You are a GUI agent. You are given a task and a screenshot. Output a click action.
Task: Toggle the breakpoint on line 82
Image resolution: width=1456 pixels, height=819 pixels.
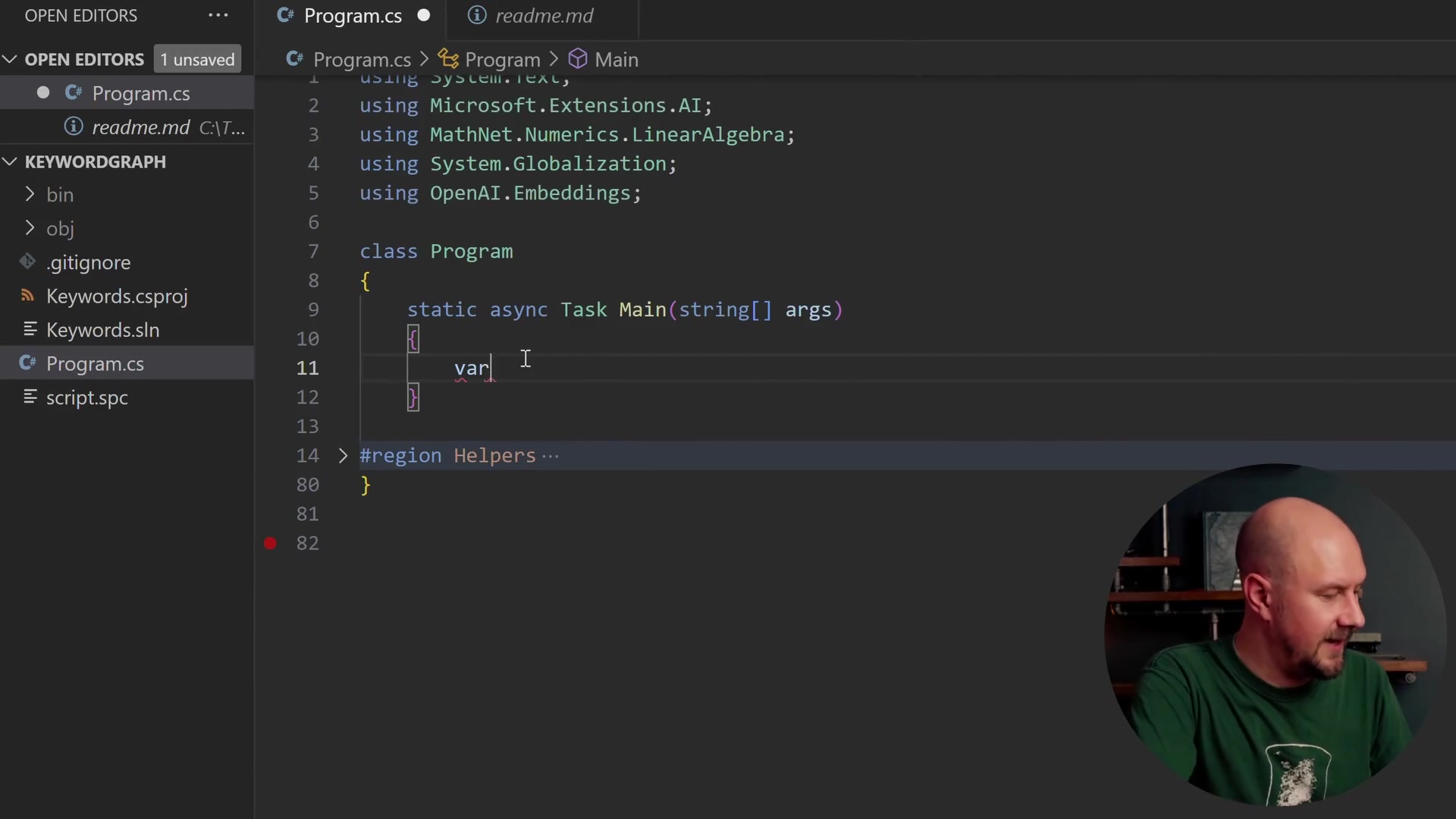(271, 543)
